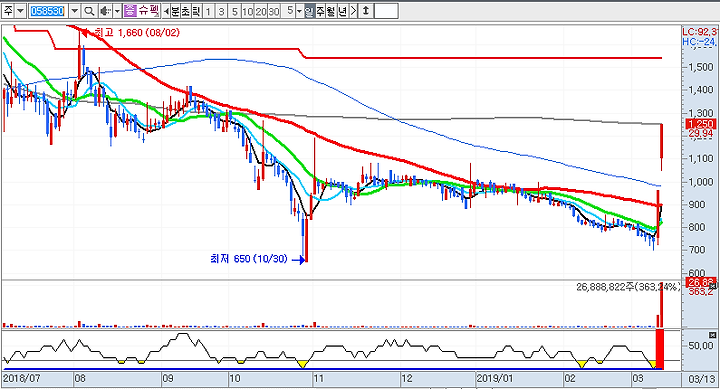Switch chart to 분 (minute) period
Viewport: 720px width, 389px height.
tap(175, 11)
